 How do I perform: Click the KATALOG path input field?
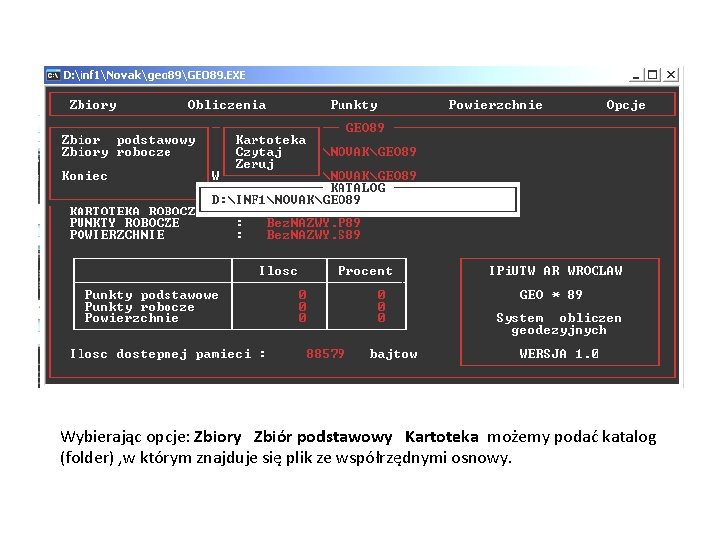pyautogui.click(x=358, y=200)
